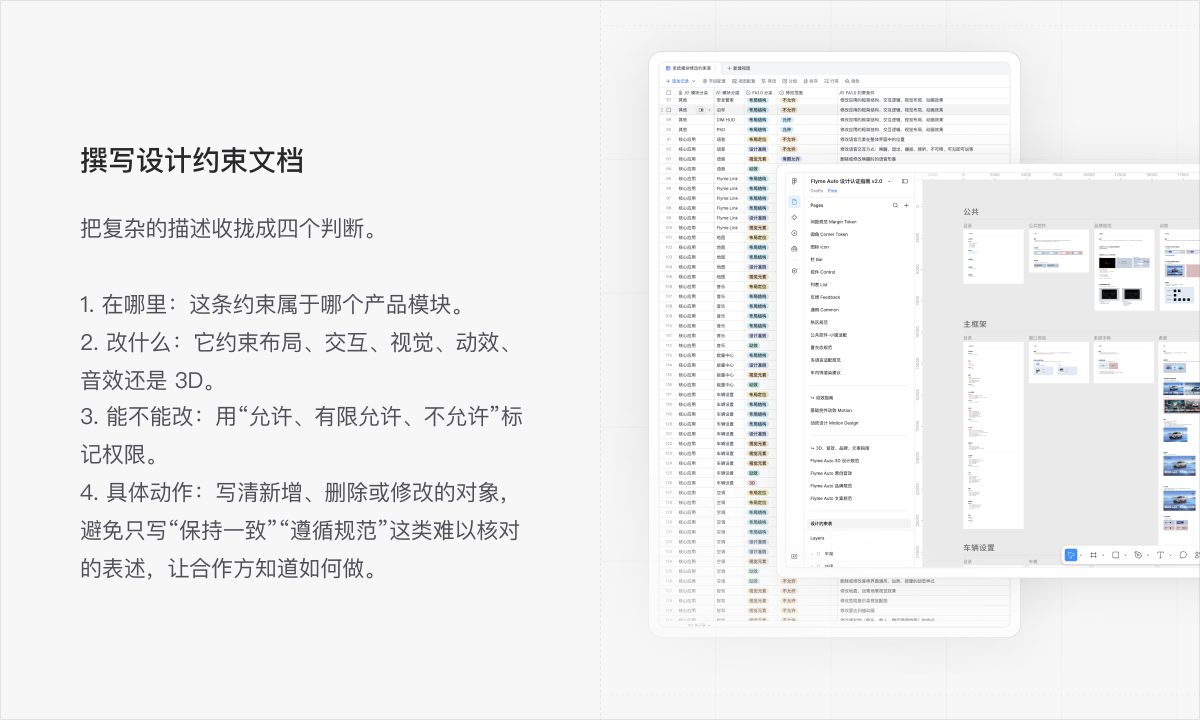
Task: Open the Feedback page in Pages list
Action: pos(825,297)
